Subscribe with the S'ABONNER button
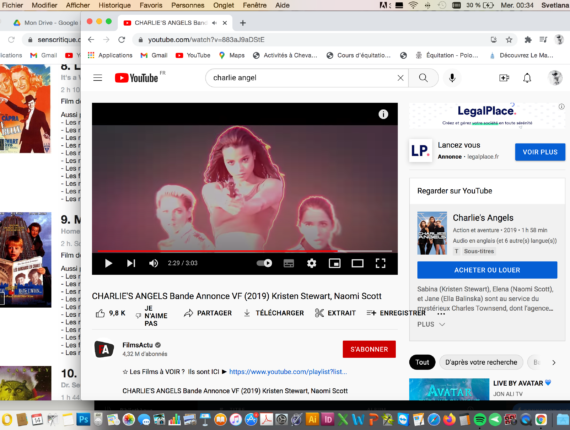The image size is (570, 430). click(x=369, y=349)
